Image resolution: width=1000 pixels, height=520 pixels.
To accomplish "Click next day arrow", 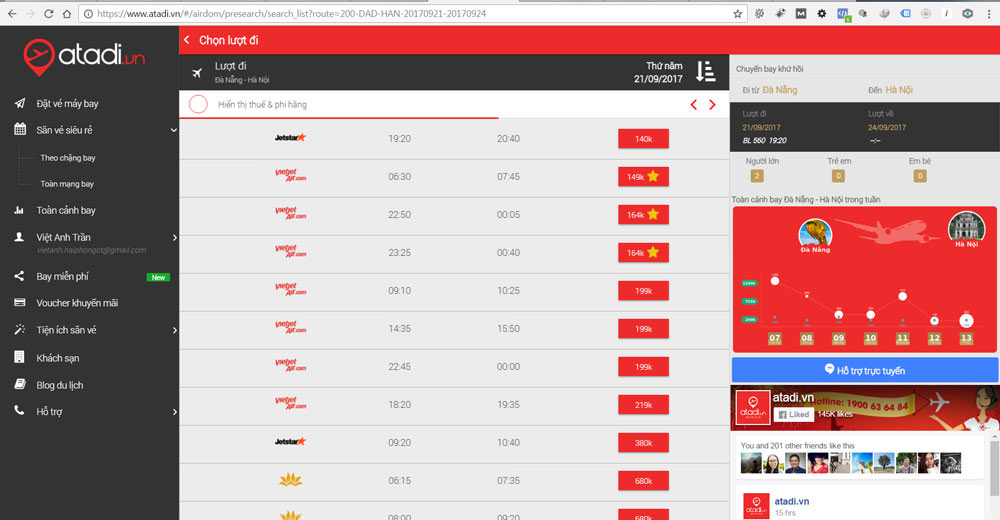I will coord(712,105).
